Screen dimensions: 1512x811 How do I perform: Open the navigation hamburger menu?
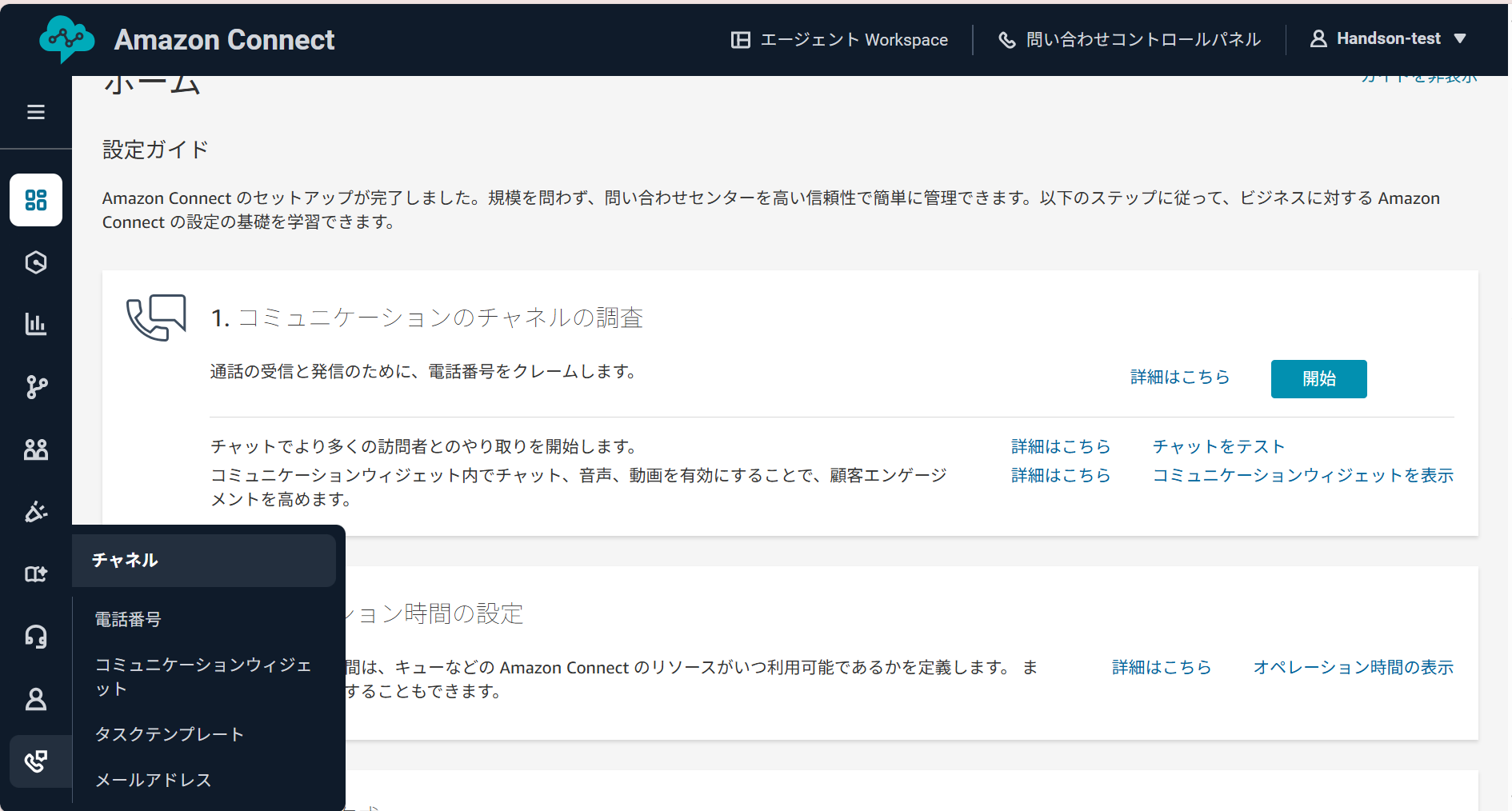(36, 112)
